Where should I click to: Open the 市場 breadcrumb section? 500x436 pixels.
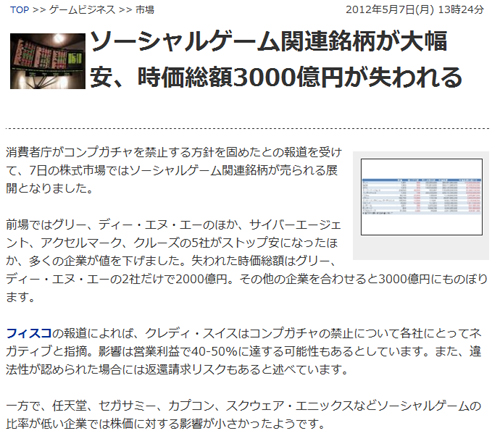click(145, 10)
